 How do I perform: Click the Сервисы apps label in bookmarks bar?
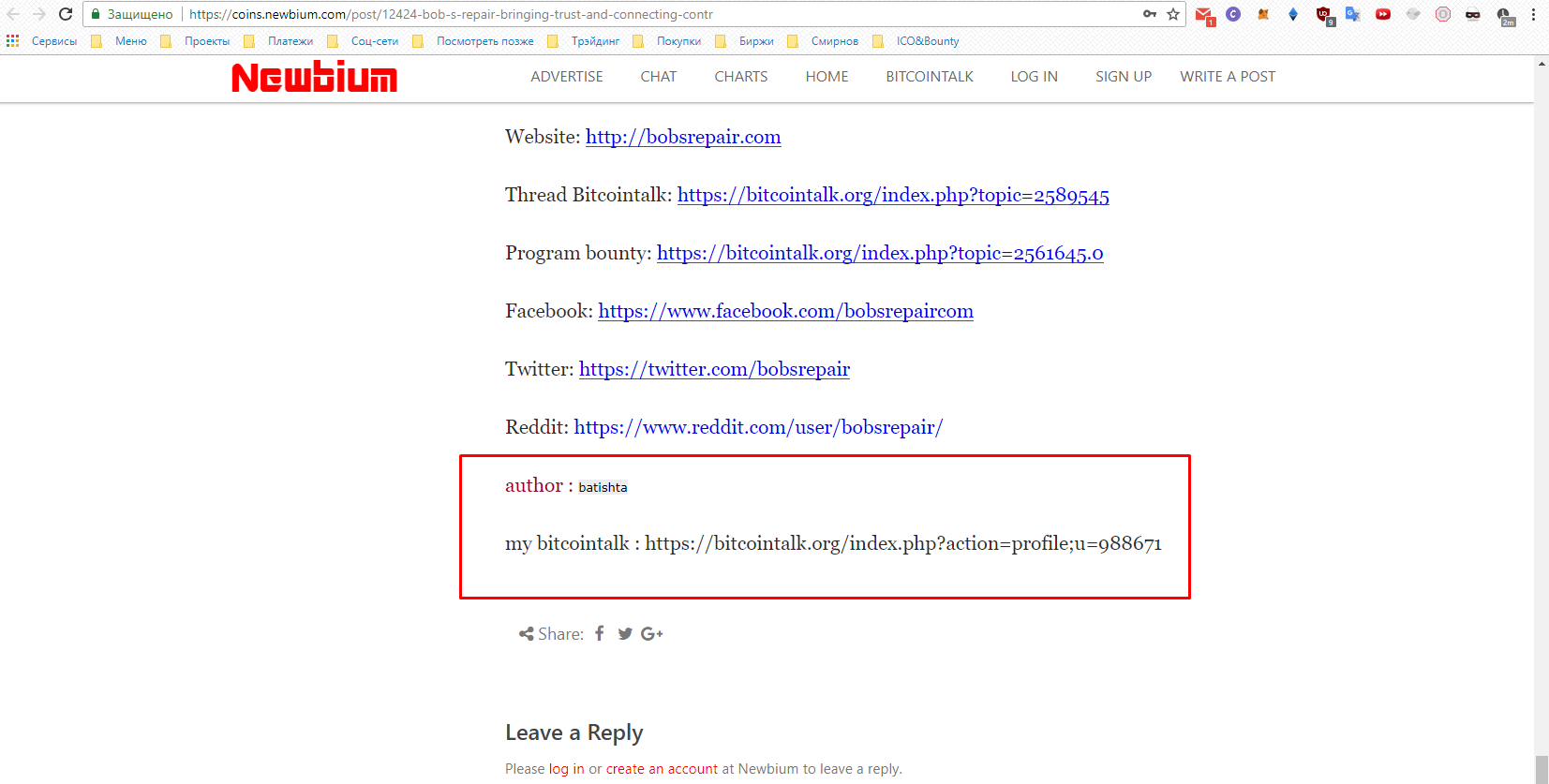click(54, 41)
